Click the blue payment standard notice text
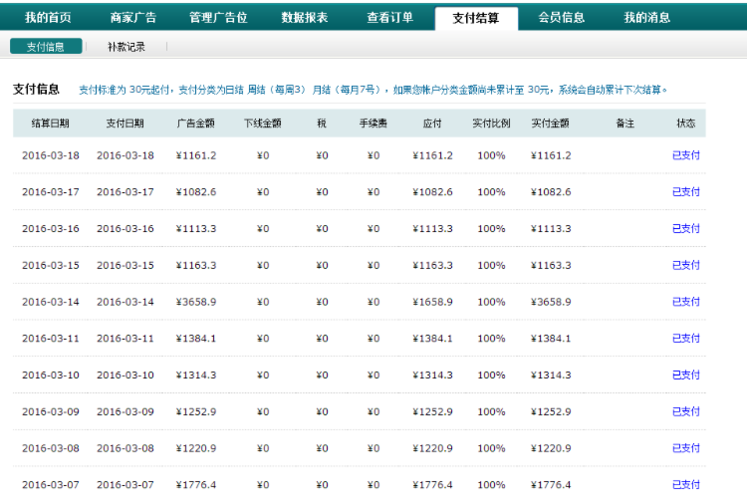Viewport: 747px width, 500px height. [x=373, y=90]
